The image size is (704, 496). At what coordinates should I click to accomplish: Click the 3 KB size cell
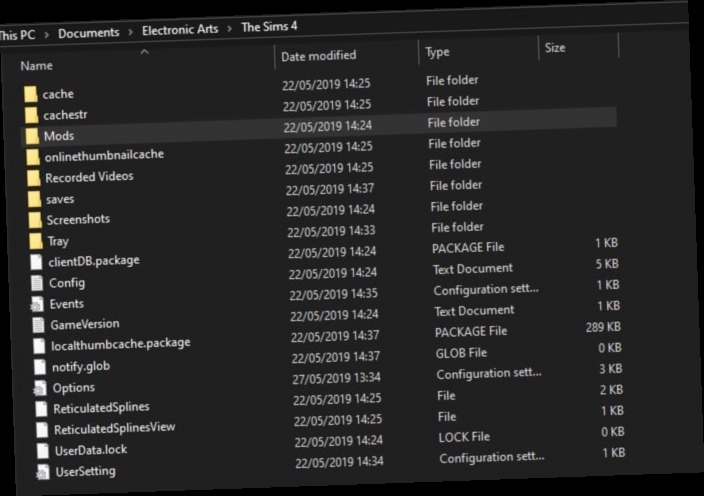(x=611, y=369)
